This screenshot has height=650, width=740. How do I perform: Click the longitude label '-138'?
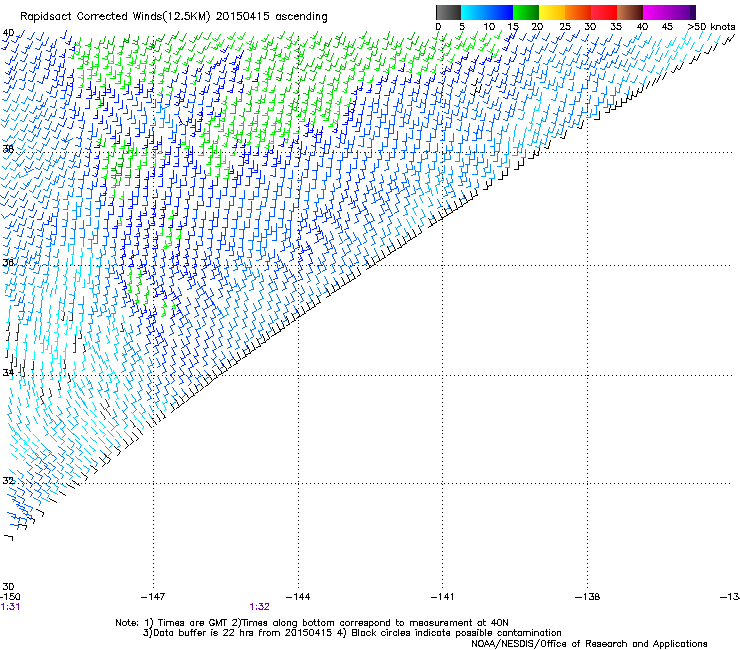pyautogui.click(x=588, y=597)
